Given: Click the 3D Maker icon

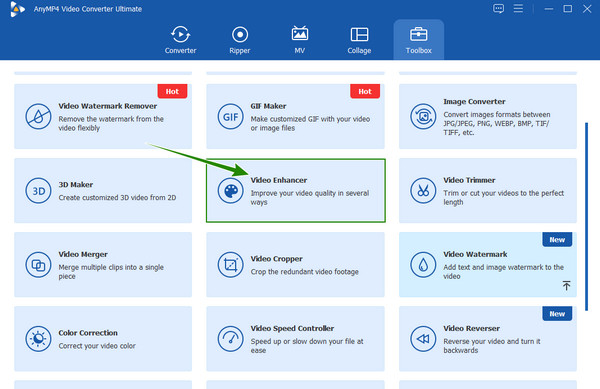Looking at the screenshot, I should (x=38, y=190).
